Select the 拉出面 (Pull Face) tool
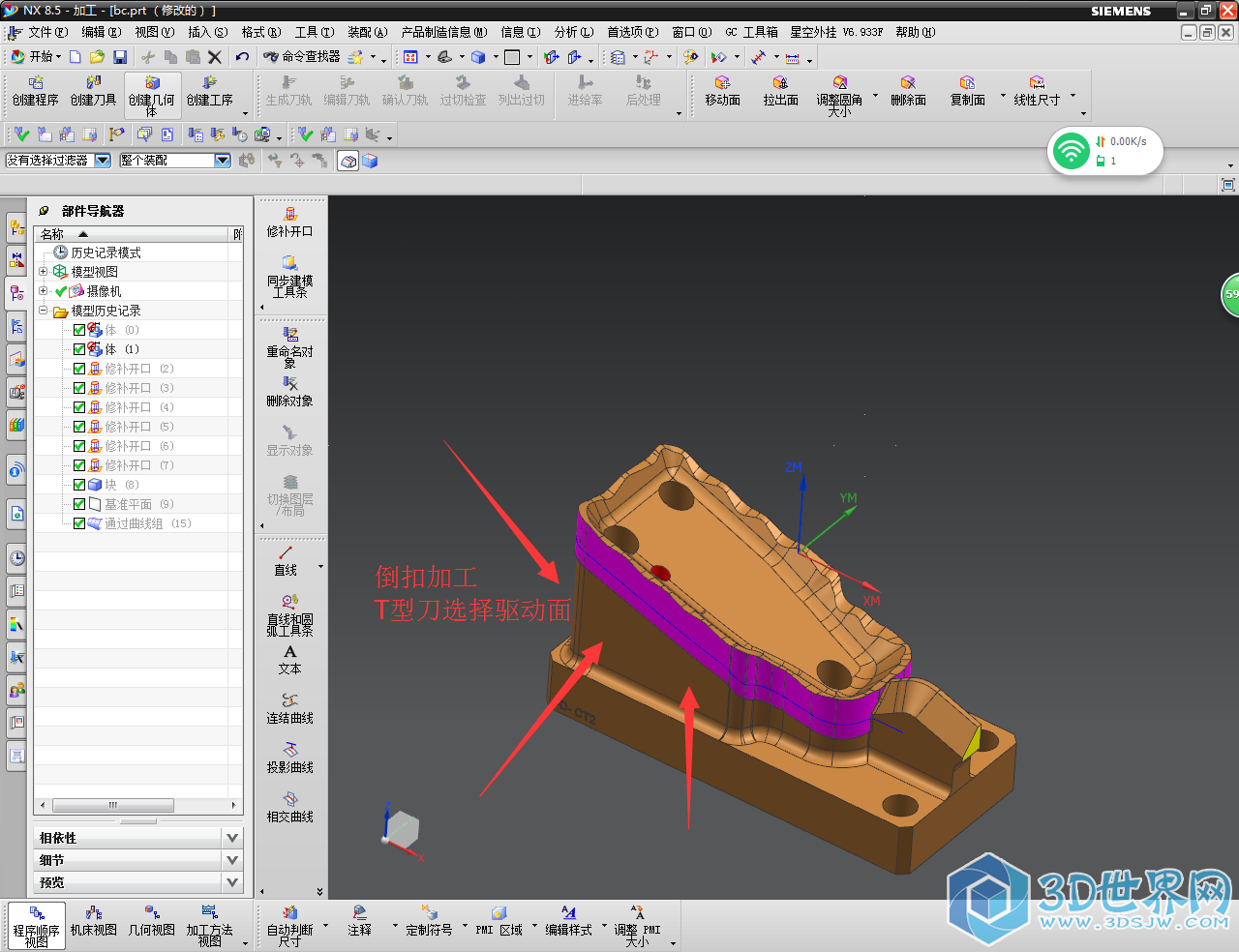The width and height of the screenshot is (1239, 952). tap(780, 91)
